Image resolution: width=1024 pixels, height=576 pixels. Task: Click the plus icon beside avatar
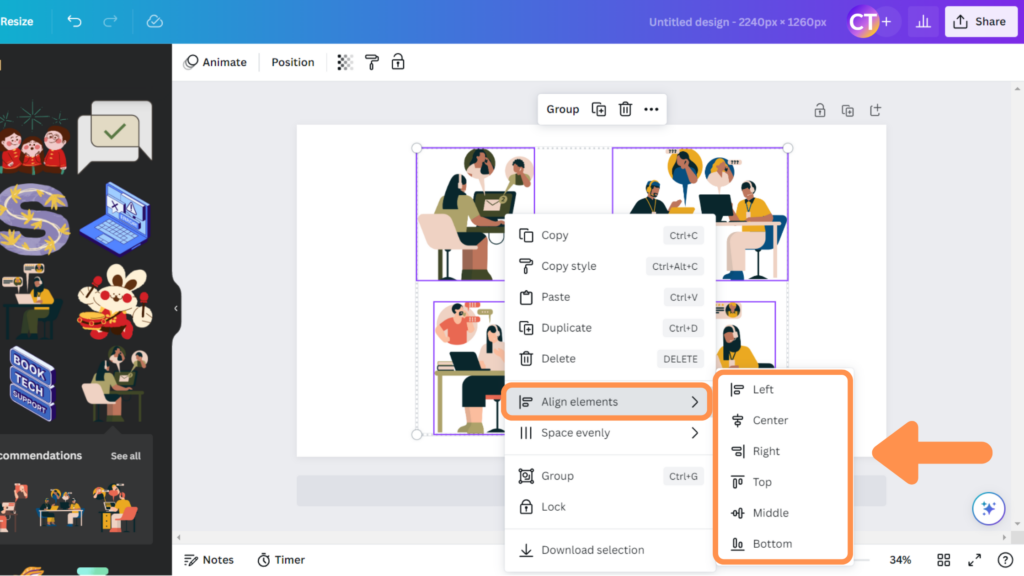pyautogui.click(x=886, y=22)
